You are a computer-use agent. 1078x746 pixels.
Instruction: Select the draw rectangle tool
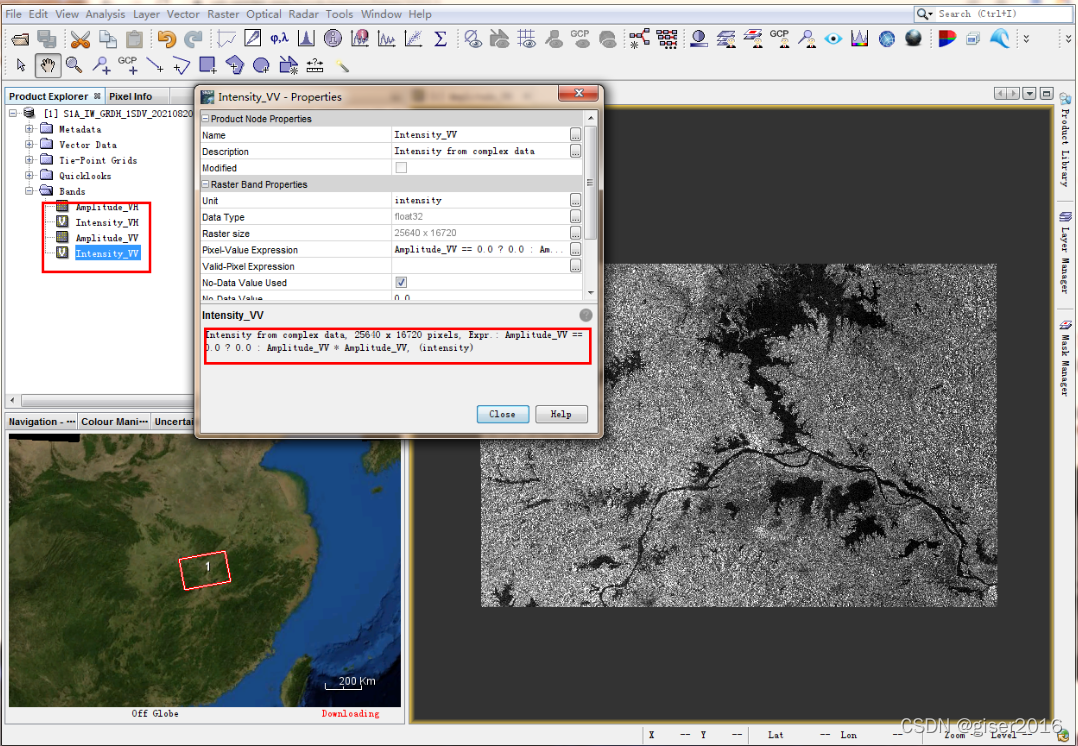point(207,65)
